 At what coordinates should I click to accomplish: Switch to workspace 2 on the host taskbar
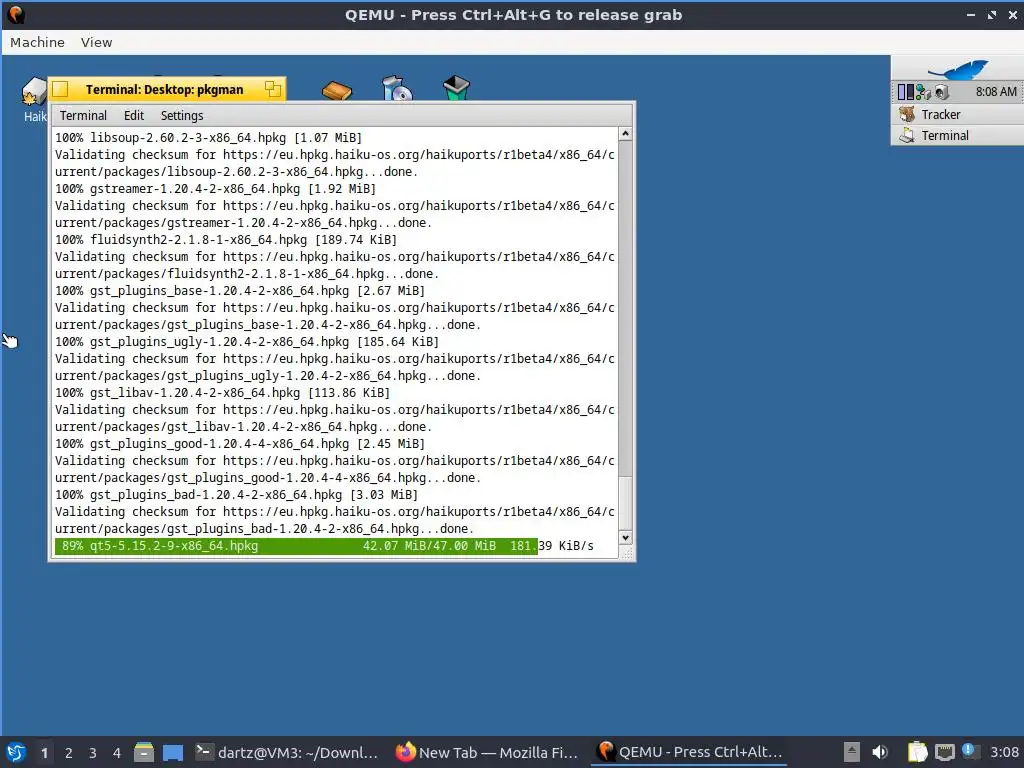[x=69, y=753]
